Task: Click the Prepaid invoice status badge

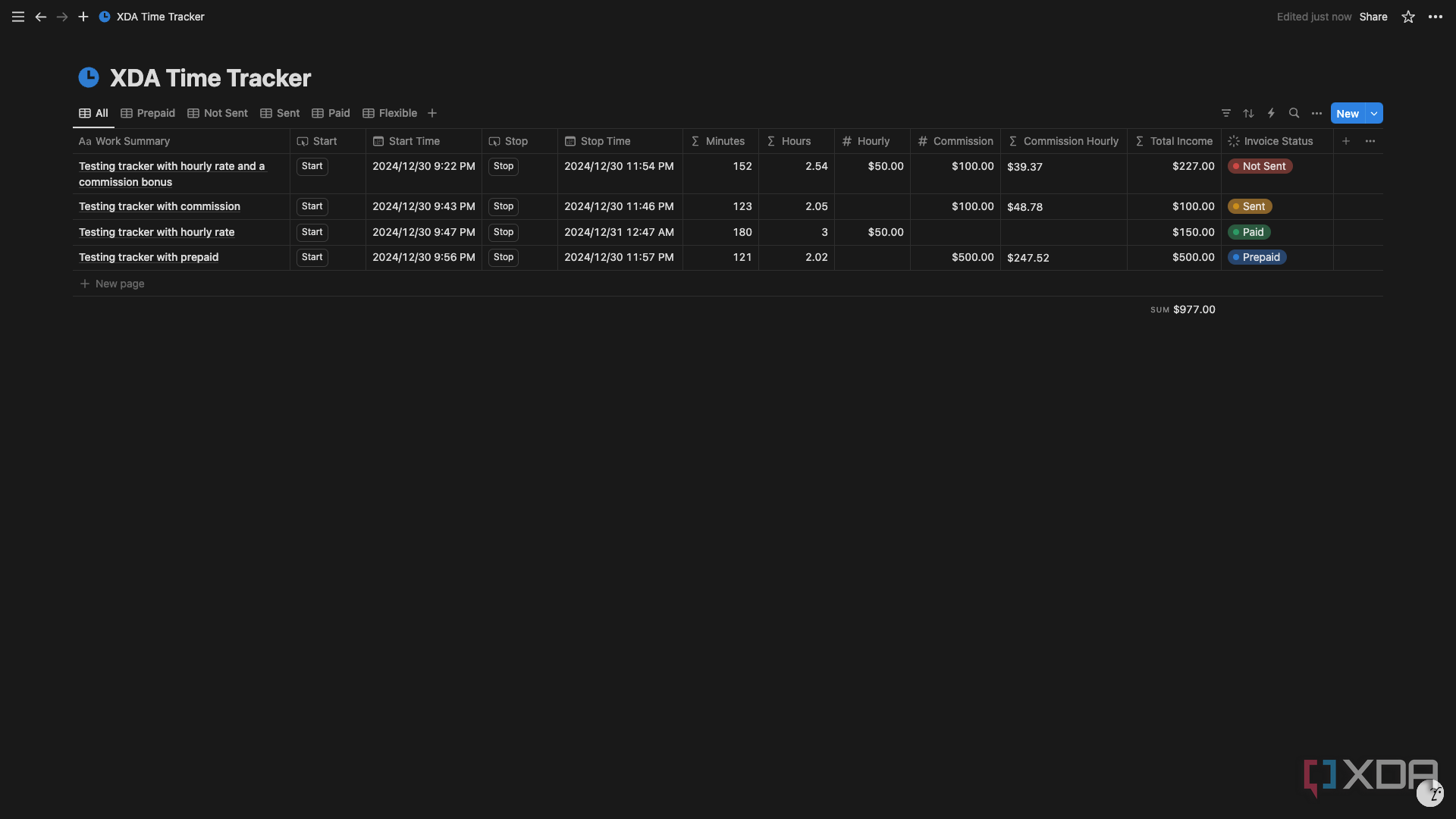Action: click(x=1257, y=258)
